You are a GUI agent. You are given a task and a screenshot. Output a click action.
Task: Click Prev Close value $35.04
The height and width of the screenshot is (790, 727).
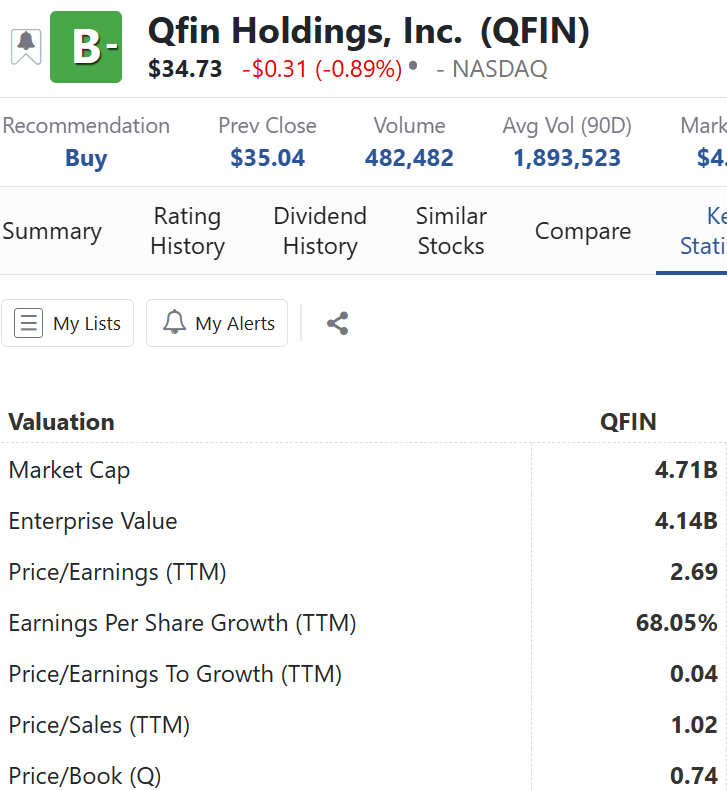pyautogui.click(x=268, y=158)
